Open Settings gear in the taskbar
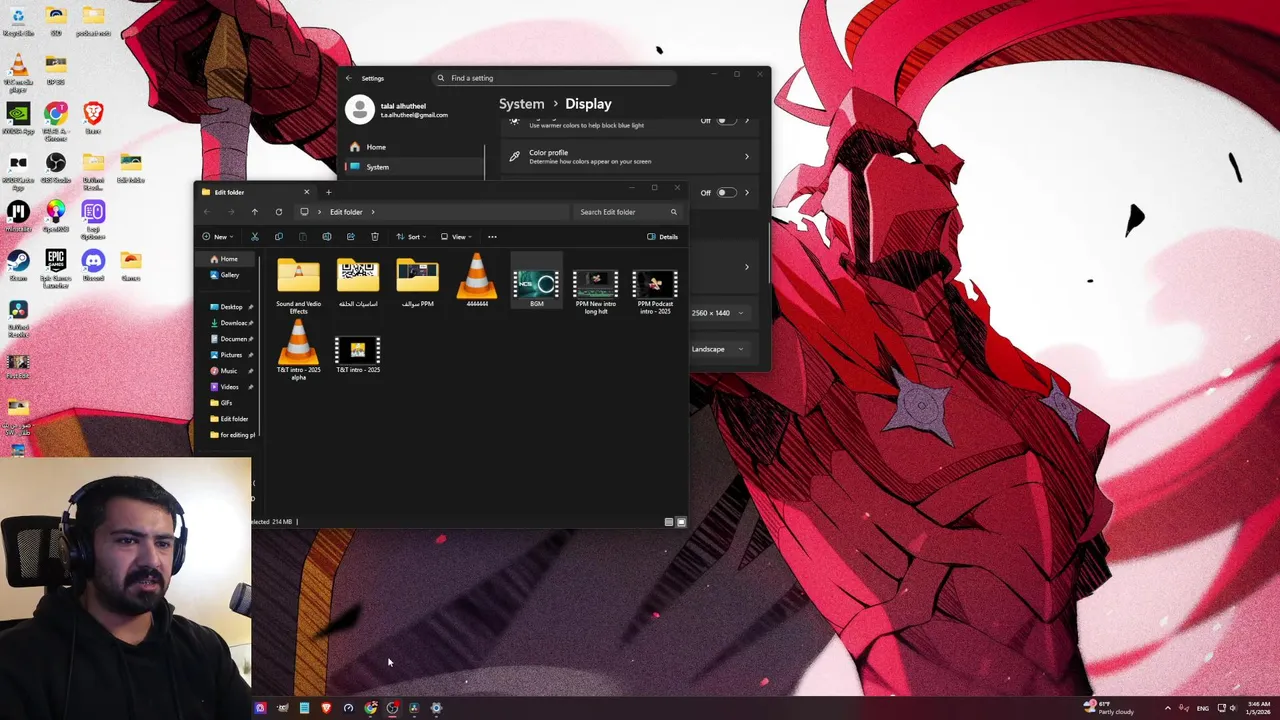The width and height of the screenshot is (1280, 720). pyautogui.click(x=436, y=708)
